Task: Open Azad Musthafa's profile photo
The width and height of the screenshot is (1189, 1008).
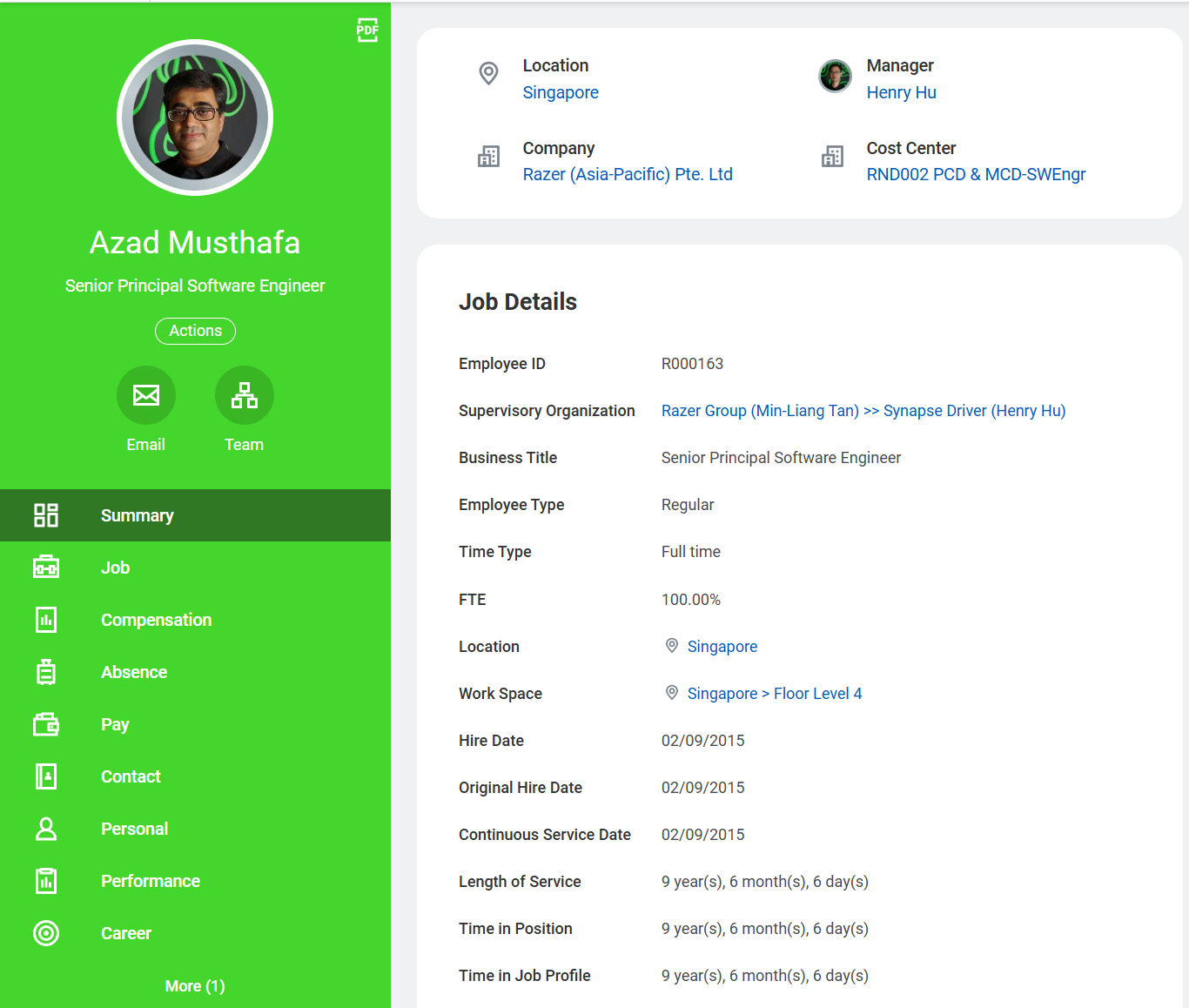Action: pos(195,118)
